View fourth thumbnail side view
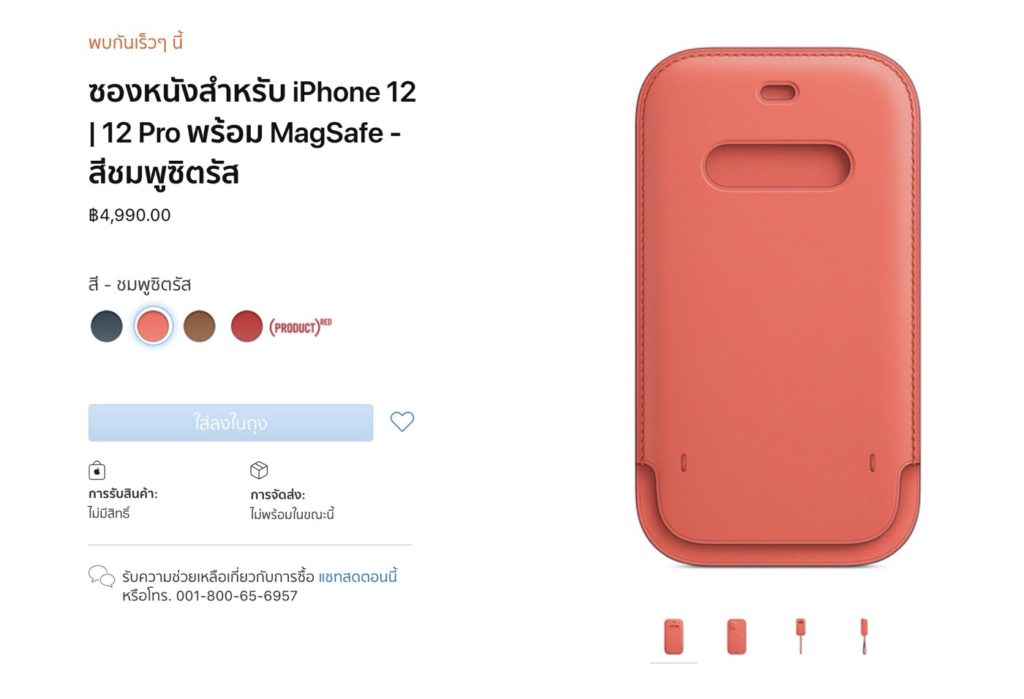 [864, 636]
